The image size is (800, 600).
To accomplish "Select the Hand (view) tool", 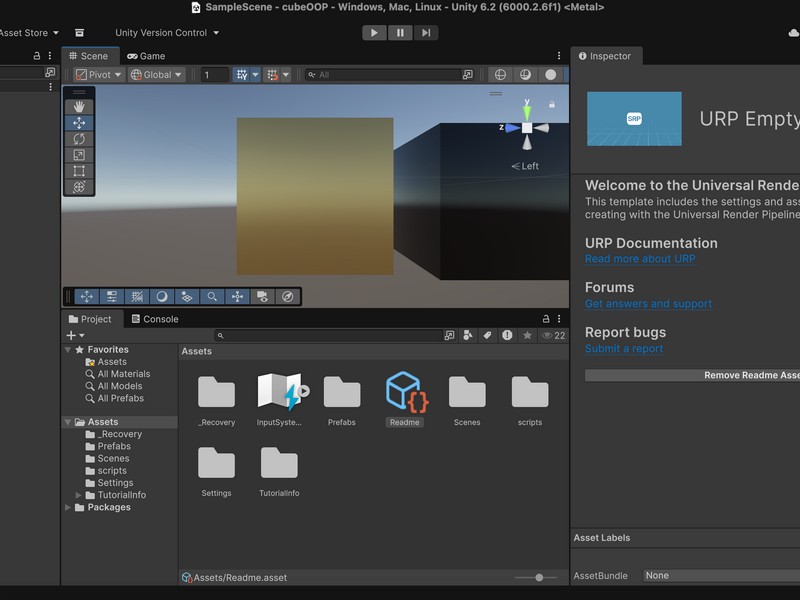I will tap(79, 107).
